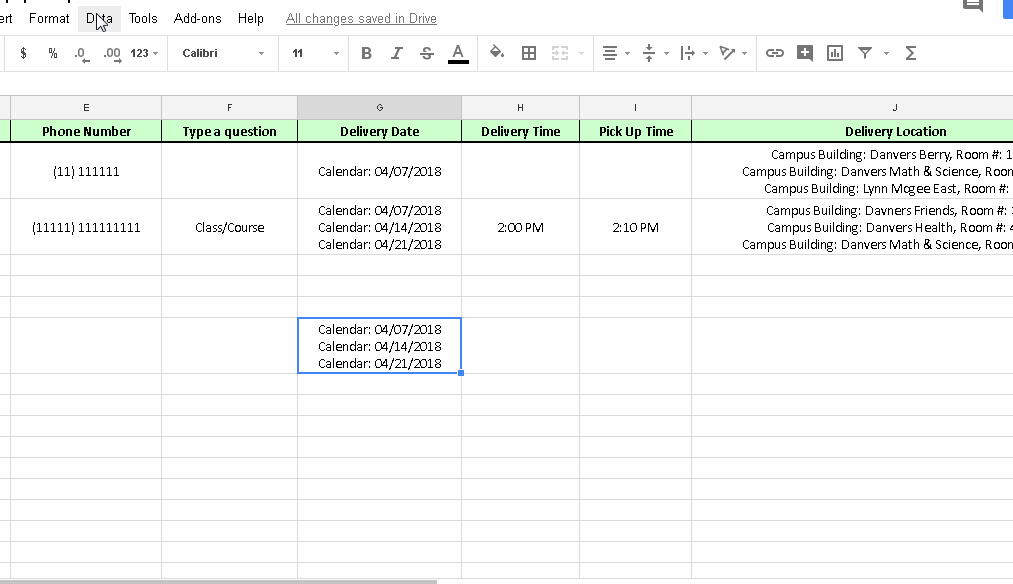Apply strikethrough formatting

[x=427, y=53]
